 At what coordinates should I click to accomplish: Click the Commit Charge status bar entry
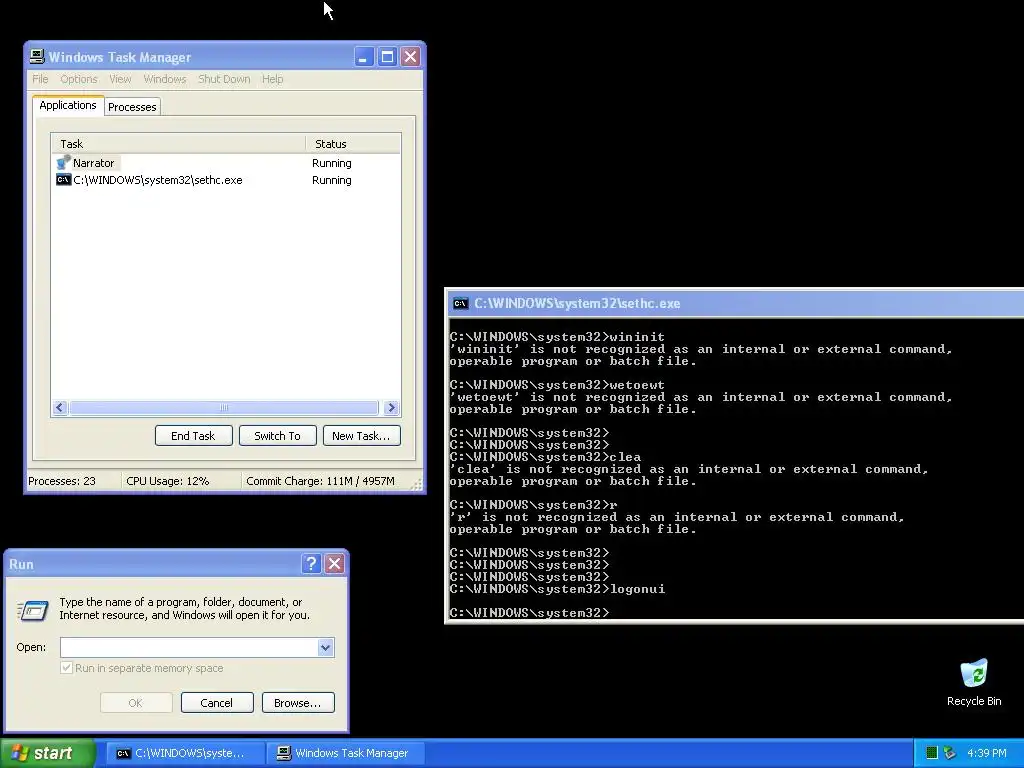tap(320, 481)
